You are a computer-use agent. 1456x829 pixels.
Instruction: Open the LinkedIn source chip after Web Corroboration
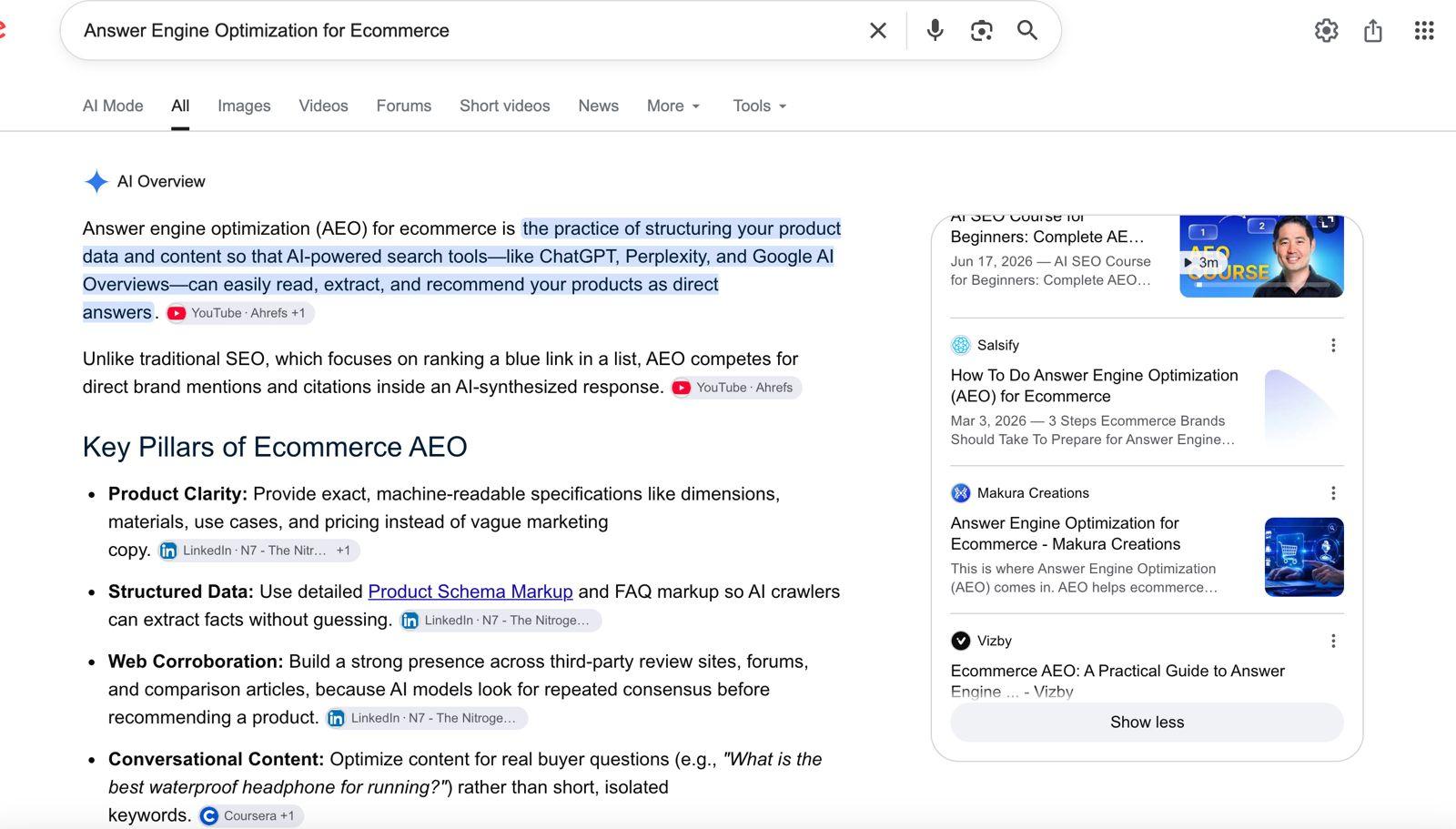click(x=427, y=718)
